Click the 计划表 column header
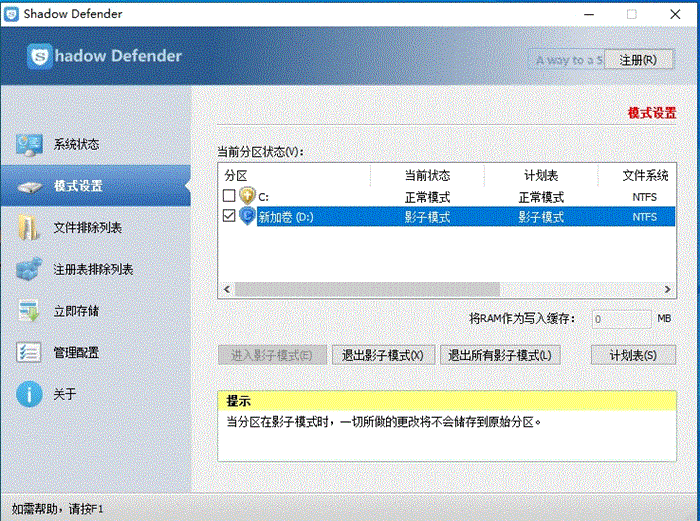Viewport: 700px width, 521px height. click(541, 175)
